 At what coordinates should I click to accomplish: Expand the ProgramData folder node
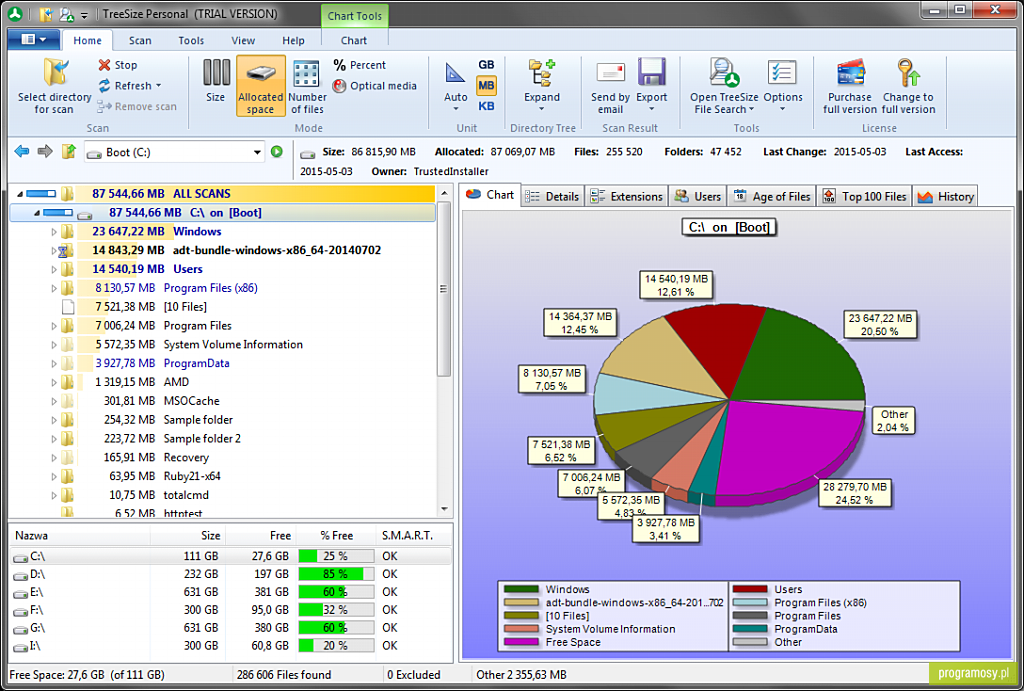click(54, 363)
